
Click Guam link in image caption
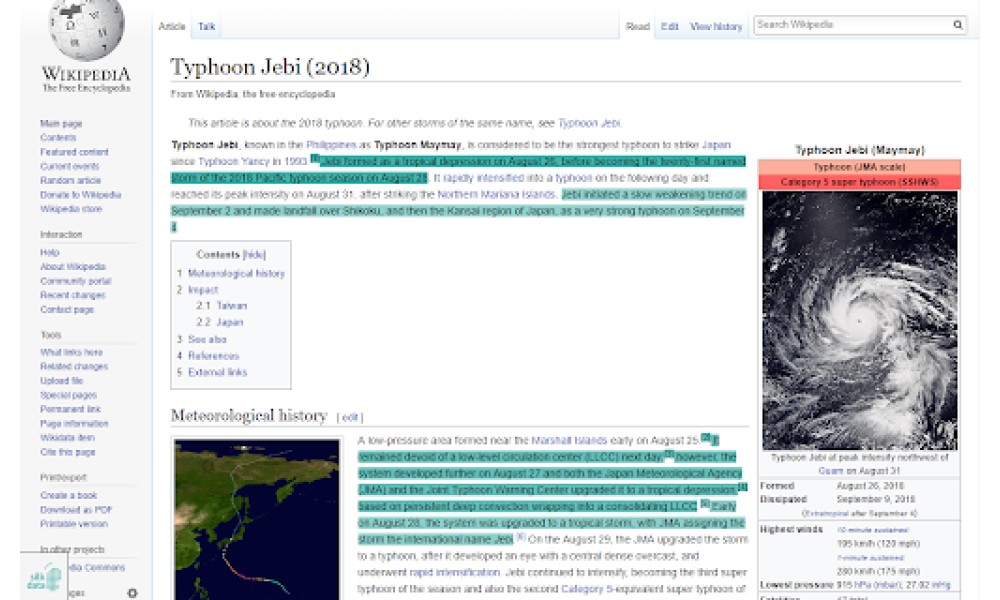830,471
